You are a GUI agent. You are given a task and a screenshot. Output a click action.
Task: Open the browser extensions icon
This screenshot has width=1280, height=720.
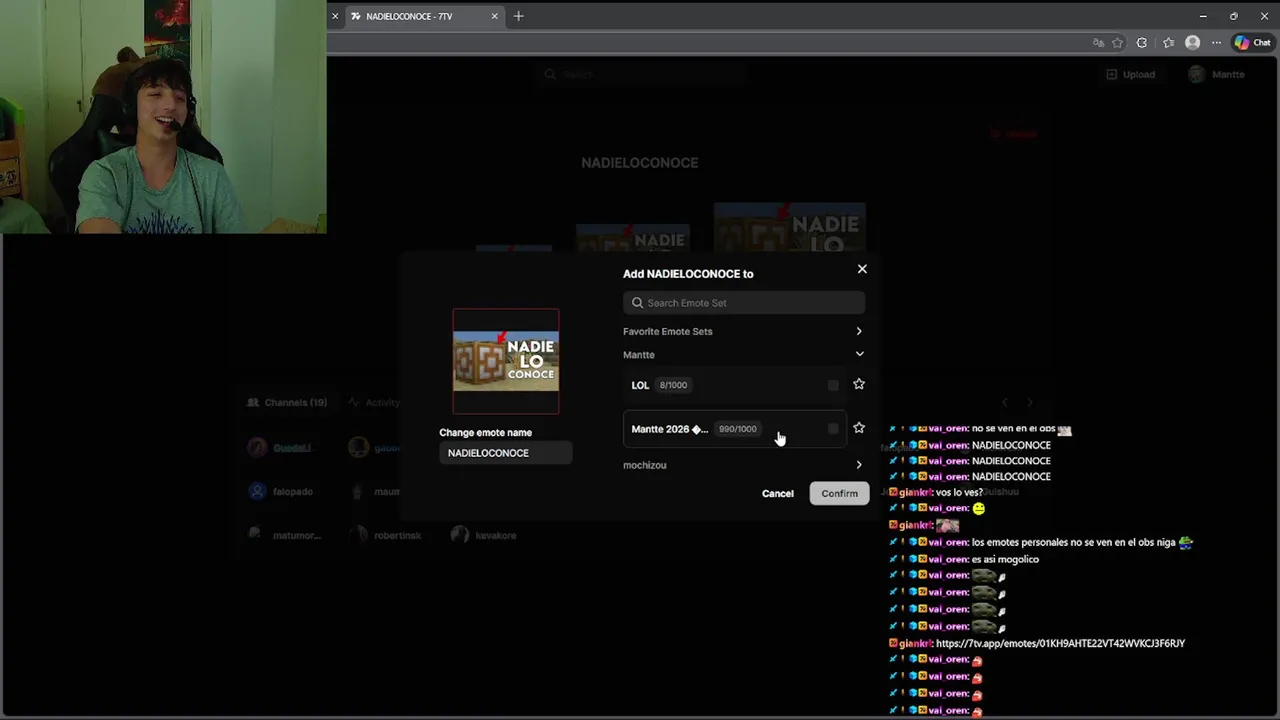coord(1142,43)
